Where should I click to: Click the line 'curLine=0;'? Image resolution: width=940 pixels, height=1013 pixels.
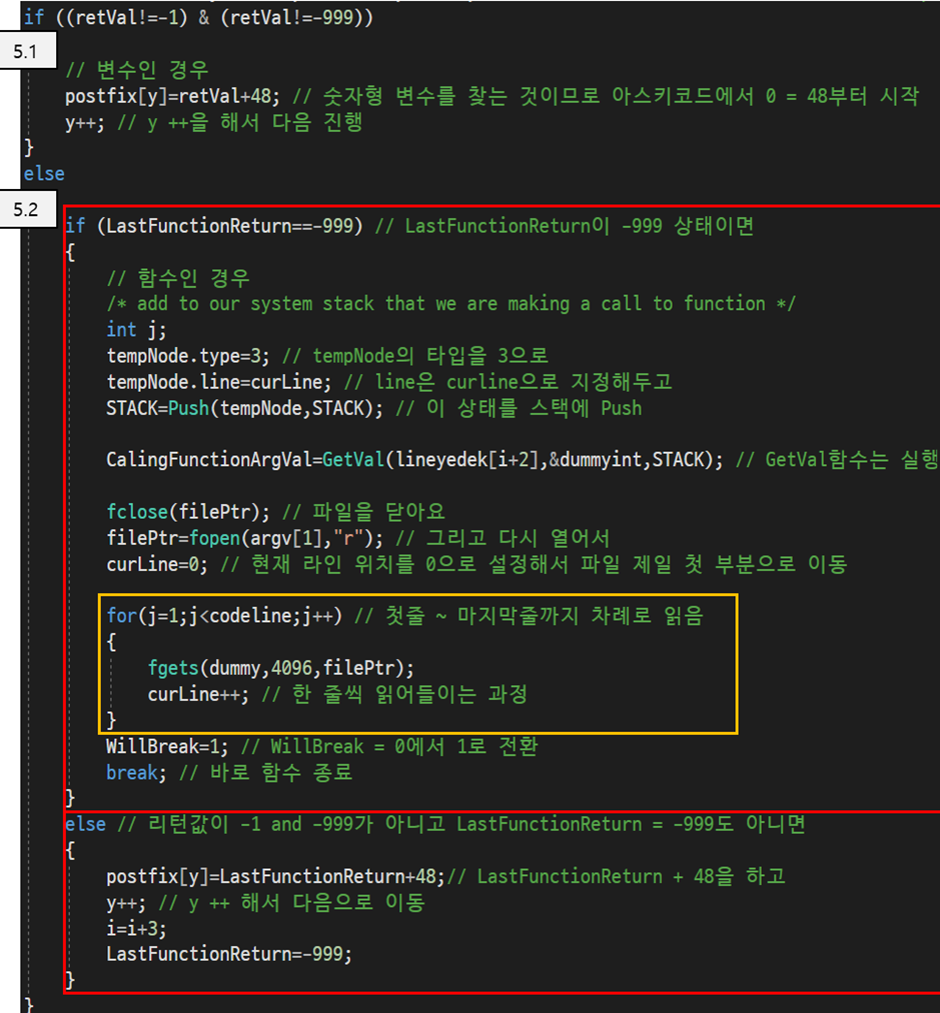pyautogui.click(x=156, y=564)
